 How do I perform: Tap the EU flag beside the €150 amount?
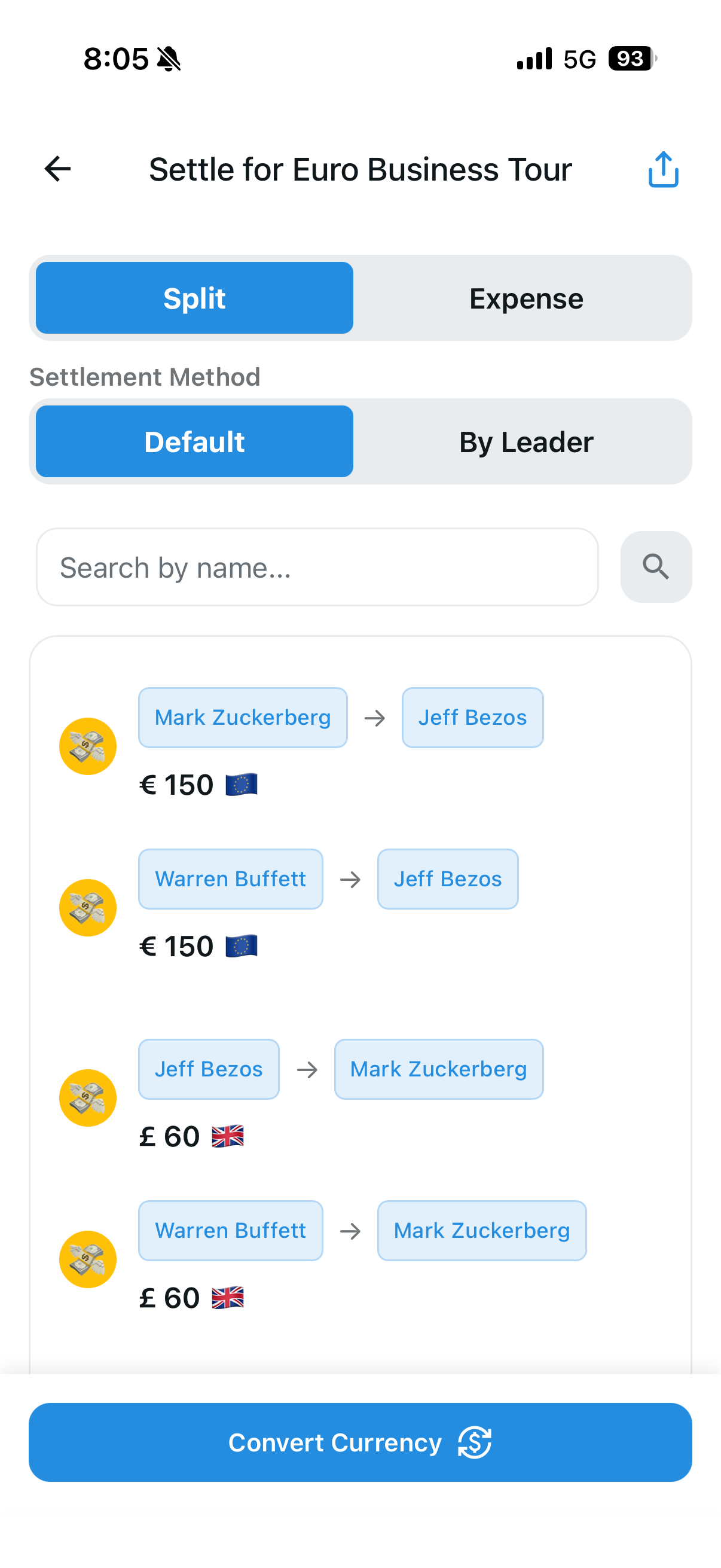pos(242,785)
